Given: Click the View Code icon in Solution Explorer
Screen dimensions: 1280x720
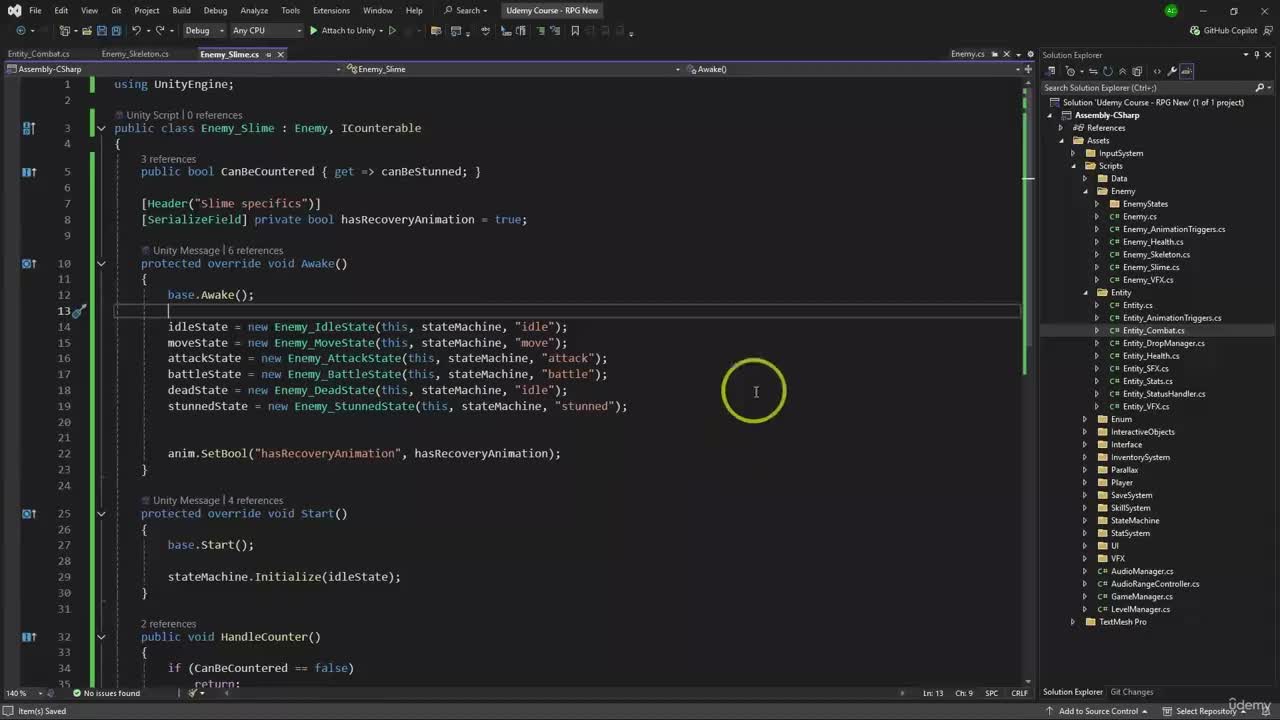Looking at the screenshot, I should coord(1157,71).
